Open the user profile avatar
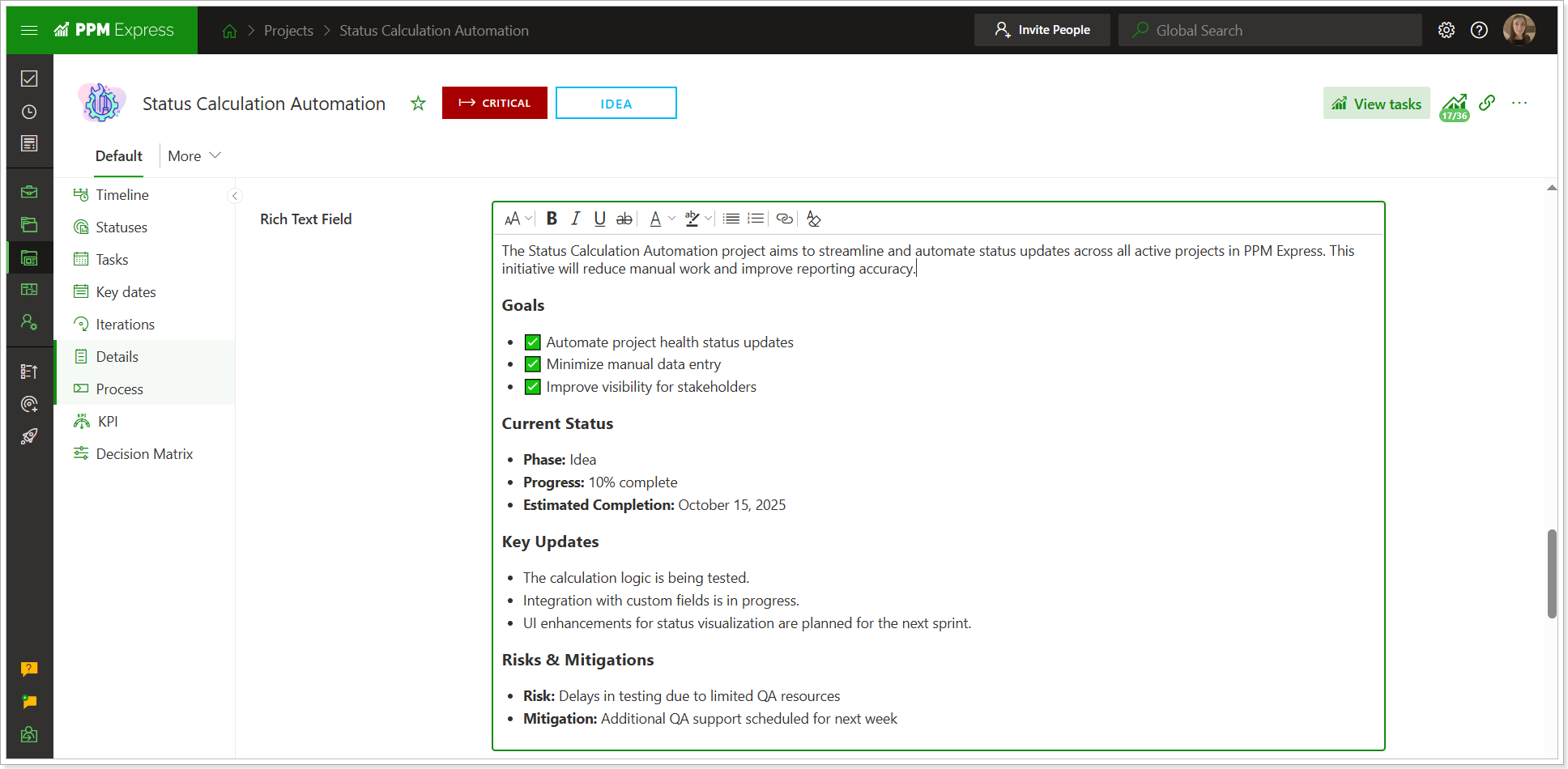The width and height of the screenshot is (1568, 769). (1519, 30)
